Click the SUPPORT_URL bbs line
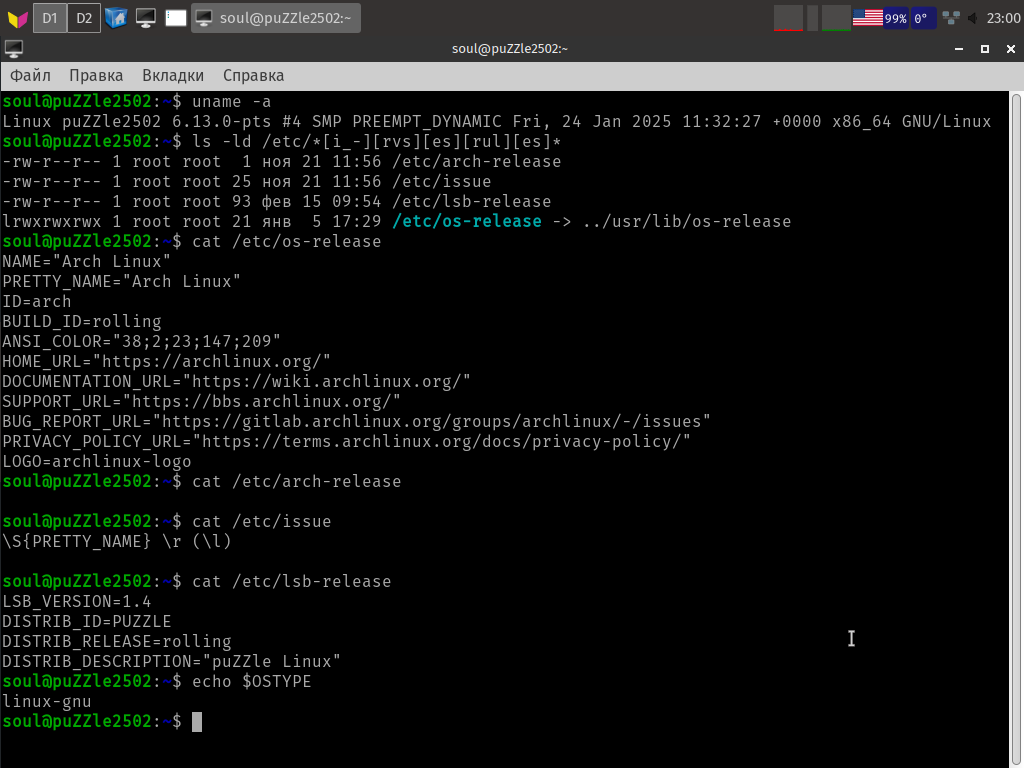 click(202, 402)
